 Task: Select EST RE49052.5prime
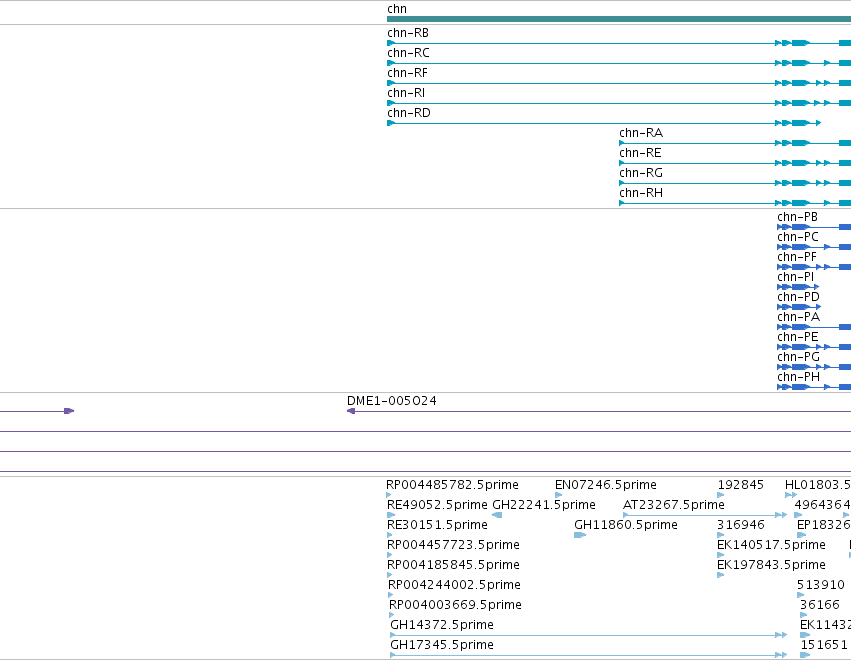click(x=437, y=505)
